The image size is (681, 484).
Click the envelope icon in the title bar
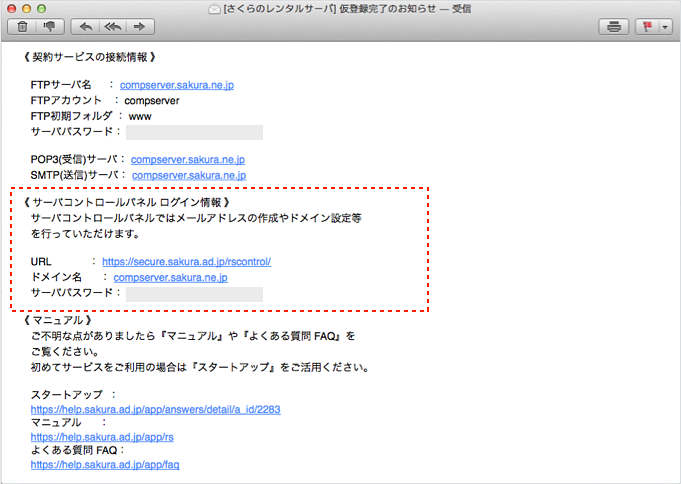click(x=214, y=9)
